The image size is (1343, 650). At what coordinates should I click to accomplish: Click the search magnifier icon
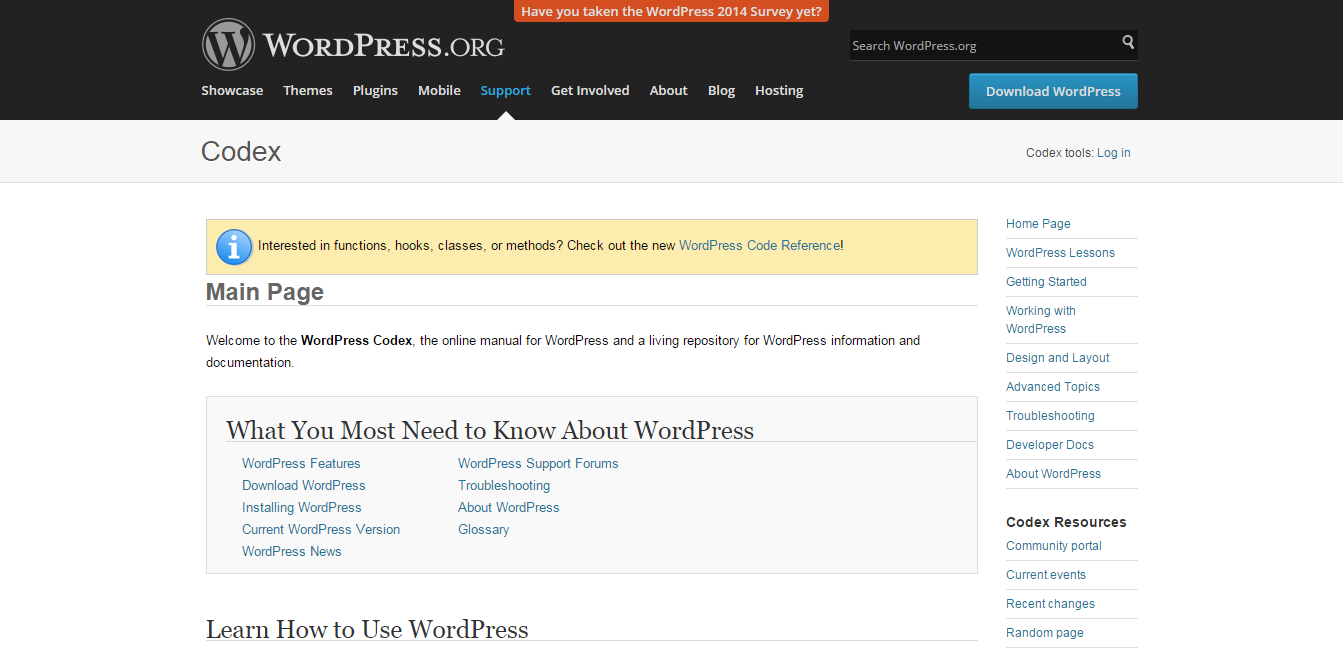pyautogui.click(x=1128, y=42)
